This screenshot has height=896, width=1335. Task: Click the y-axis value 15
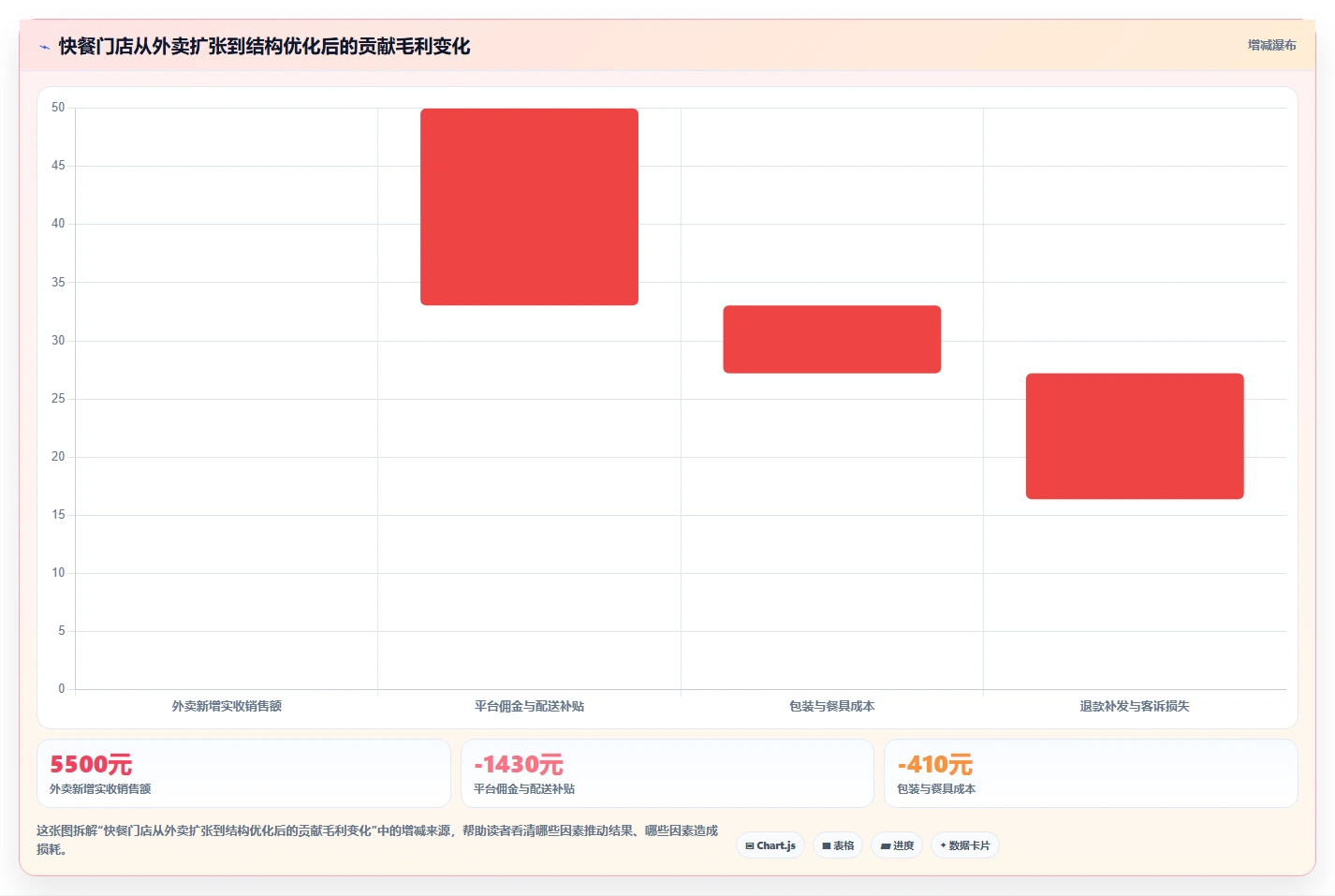coord(58,515)
